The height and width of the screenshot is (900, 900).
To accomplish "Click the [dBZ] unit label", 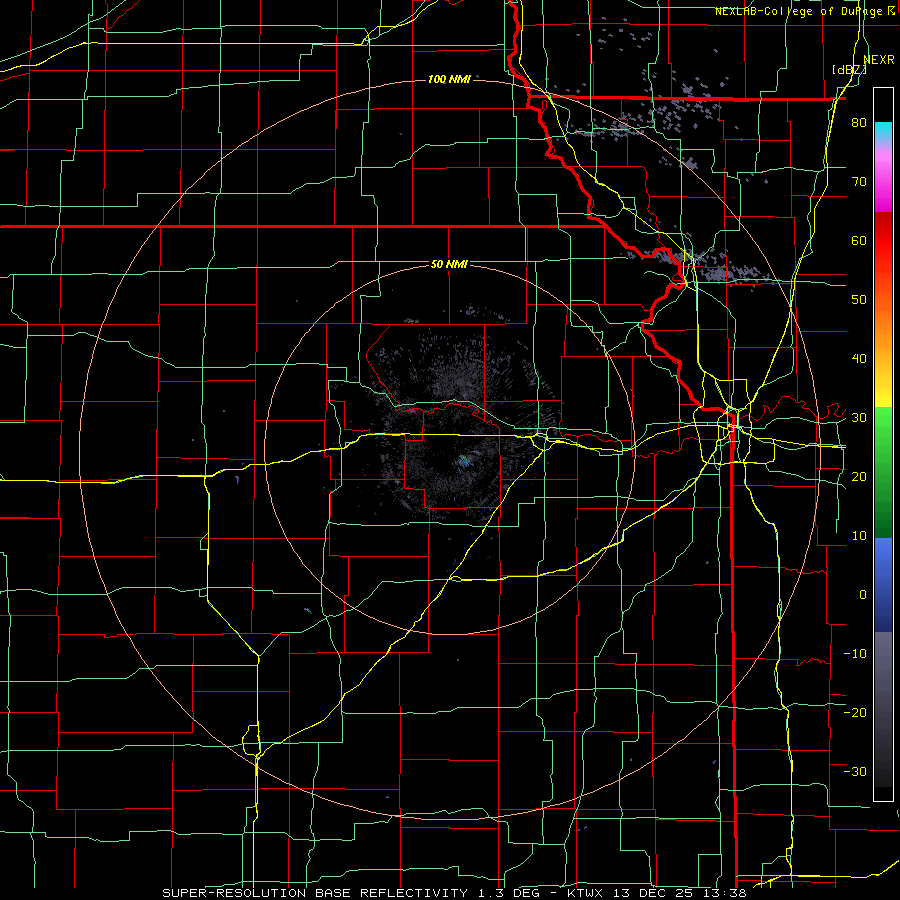I will click(849, 70).
